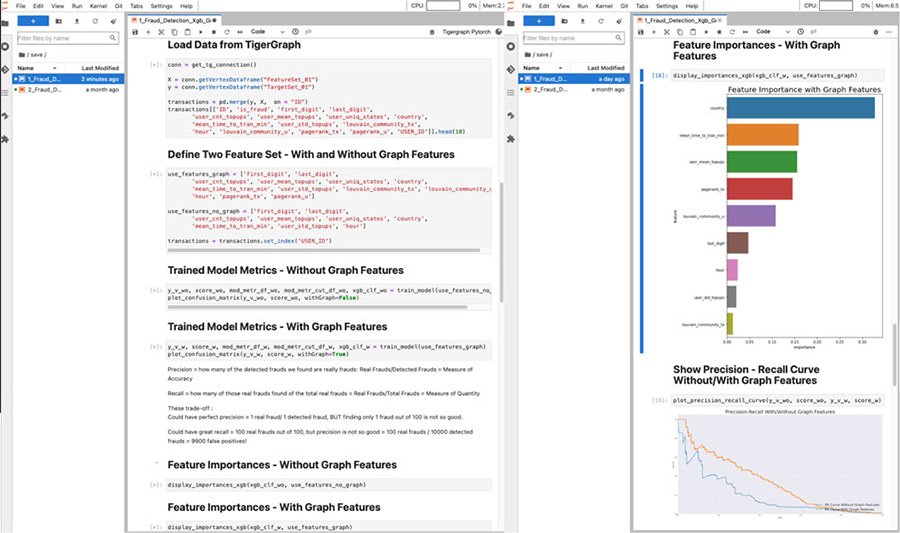Interrupt kernel with stop icon in right notebook

click(717, 32)
